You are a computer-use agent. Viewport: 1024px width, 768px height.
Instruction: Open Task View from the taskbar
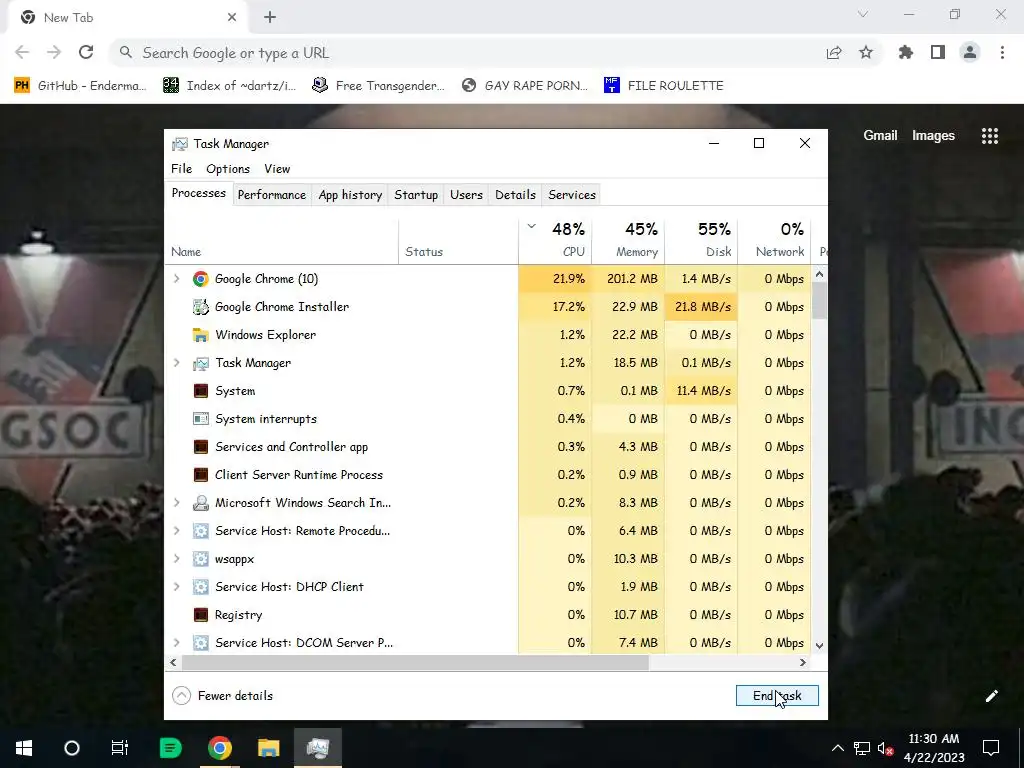pos(120,748)
